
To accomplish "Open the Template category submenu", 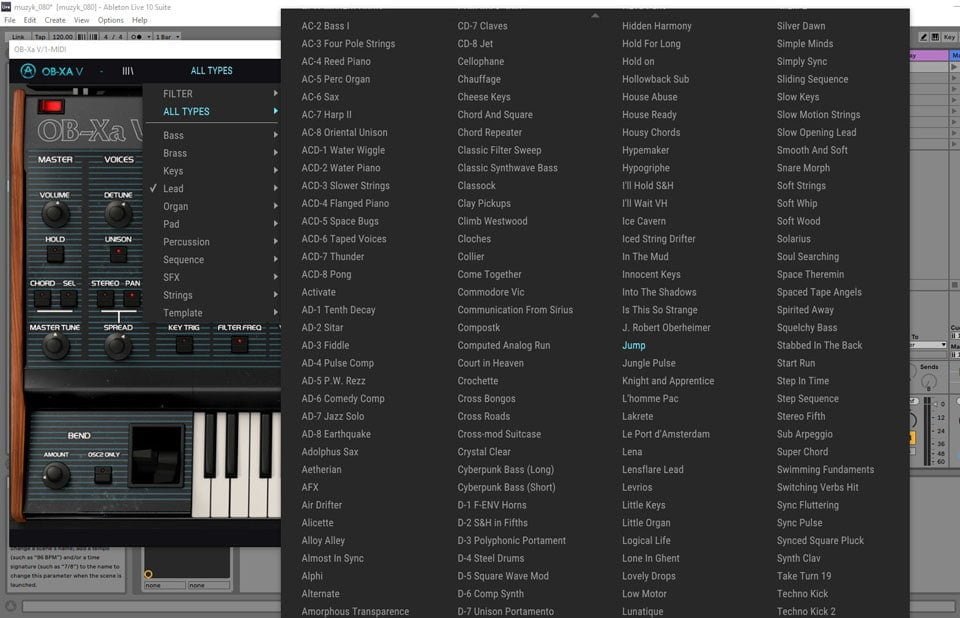I will pyautogui.click(x=212, y=313).
